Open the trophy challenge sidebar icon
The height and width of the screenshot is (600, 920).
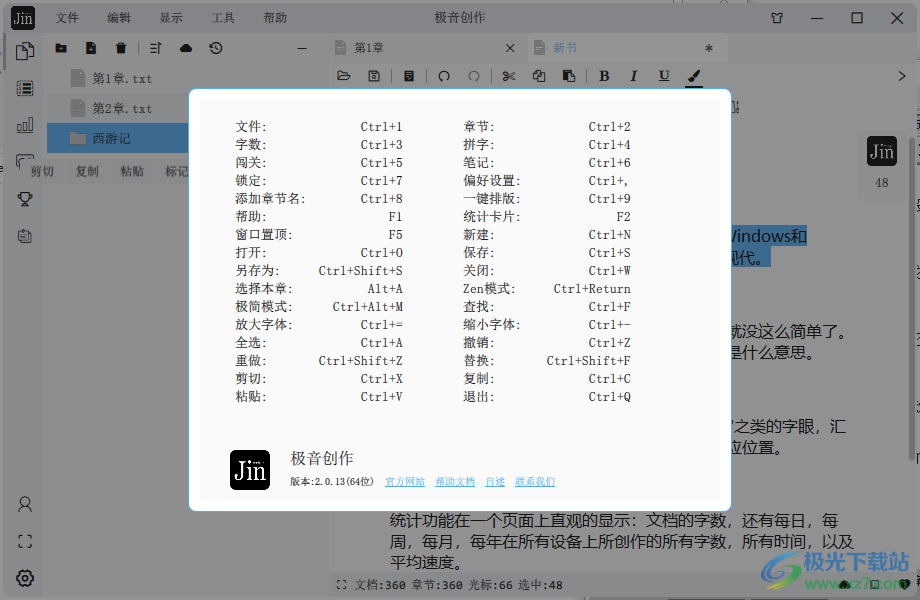click(25, 199)
